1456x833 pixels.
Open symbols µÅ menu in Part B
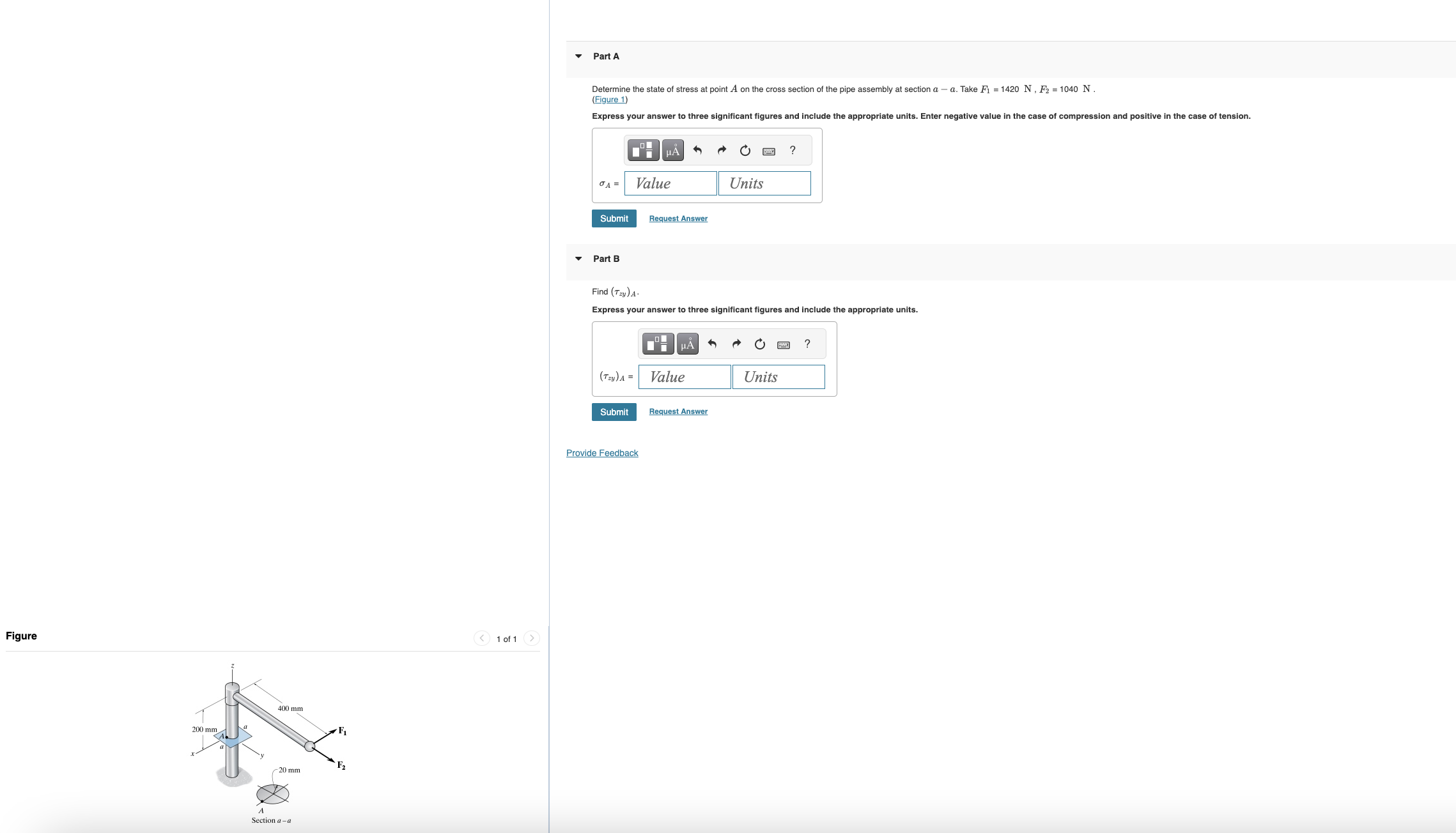[687, 344]
